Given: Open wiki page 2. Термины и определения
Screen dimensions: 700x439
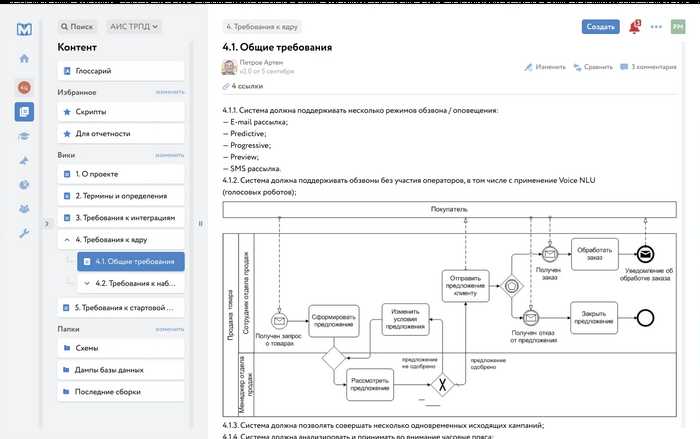Looking at the screenshot, I should pyautogui.click(x=121, y=196).
